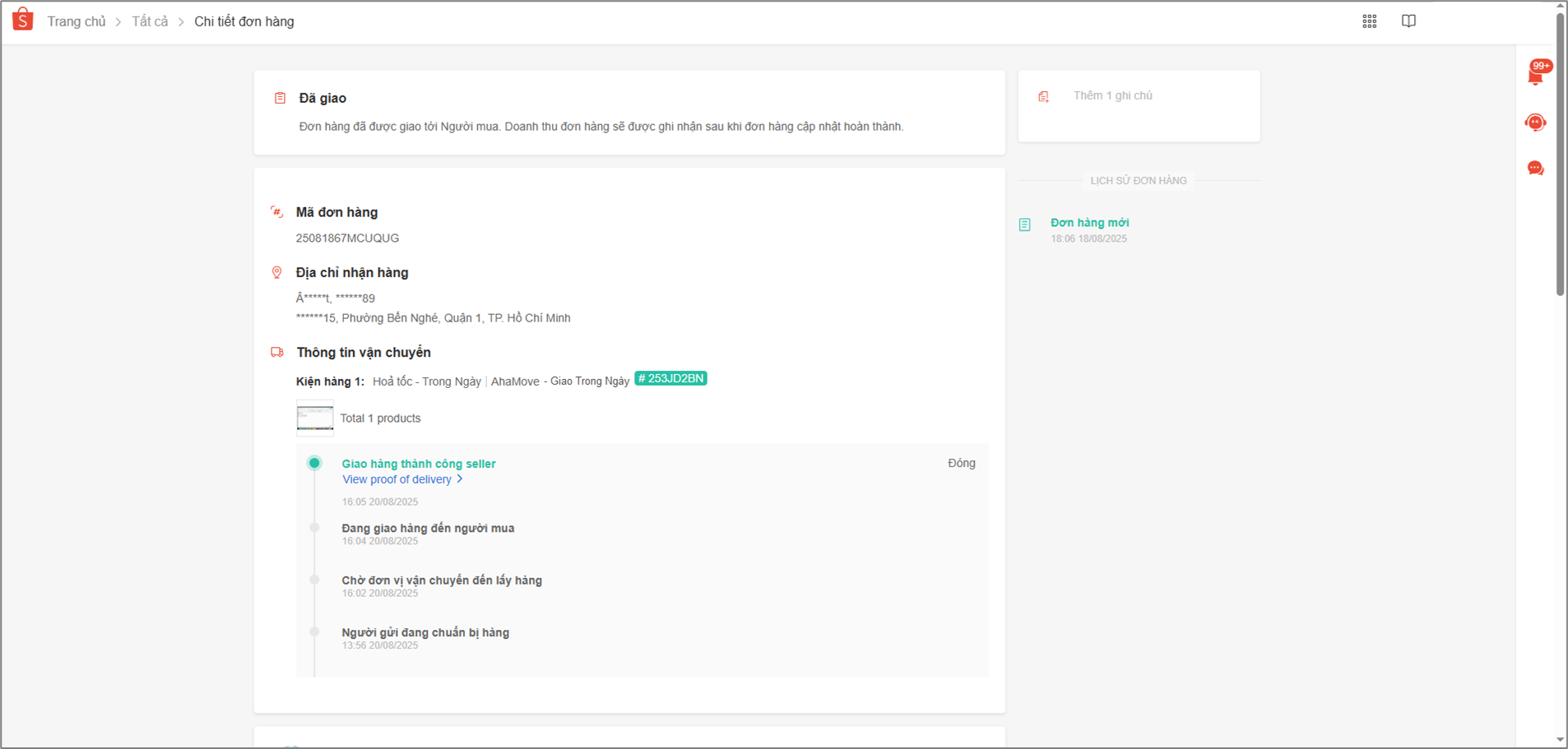The width and height of the screenshot is (1568, 749).
Task: Open notifications bell with 99+ badge
Action: coord(1535,75)
